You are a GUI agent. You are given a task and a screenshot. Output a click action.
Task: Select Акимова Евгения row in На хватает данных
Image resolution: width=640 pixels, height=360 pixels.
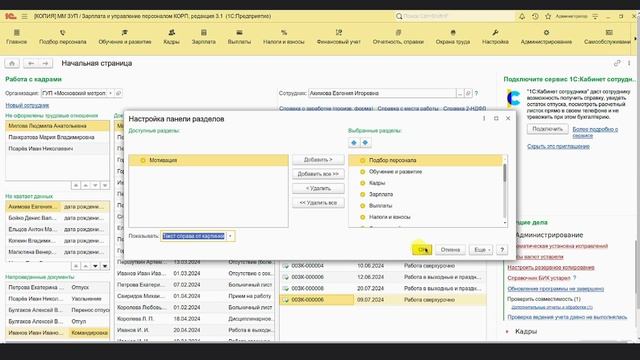click(x=57, y=207)
